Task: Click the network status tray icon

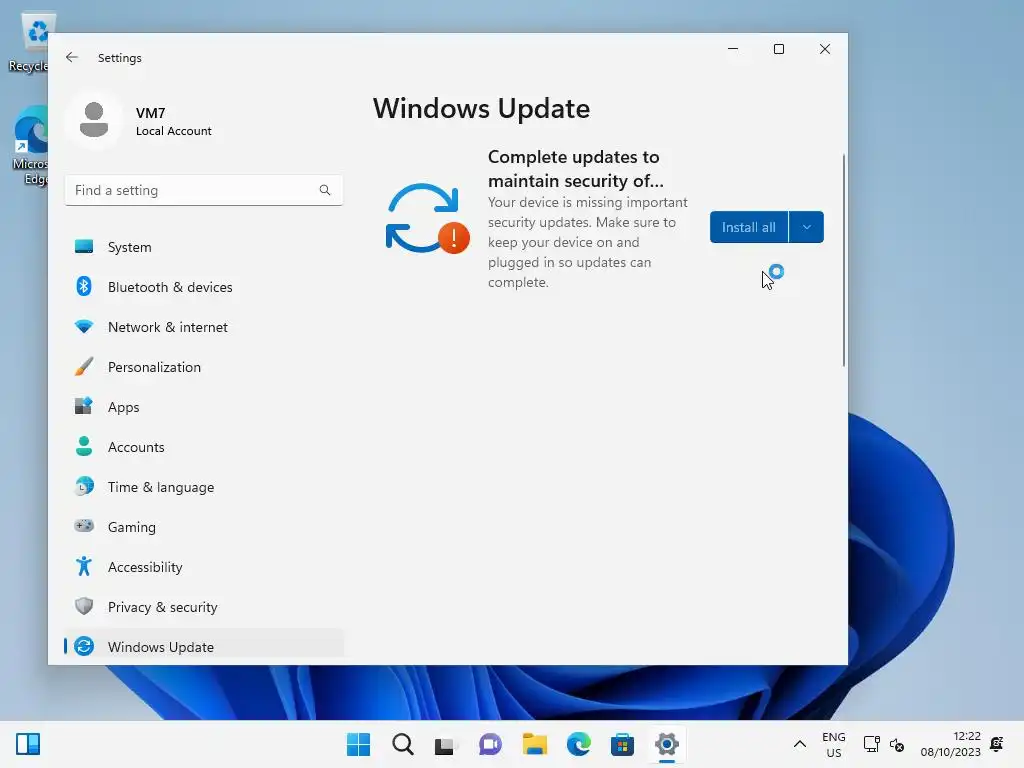Action: (872, 744)
